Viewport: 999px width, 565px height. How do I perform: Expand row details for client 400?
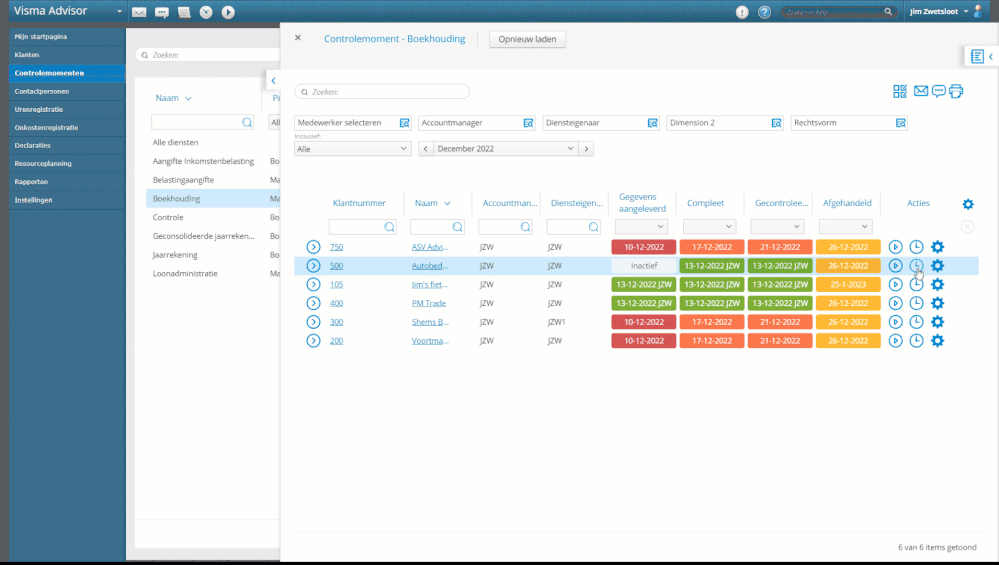click(x=313, y=303)
